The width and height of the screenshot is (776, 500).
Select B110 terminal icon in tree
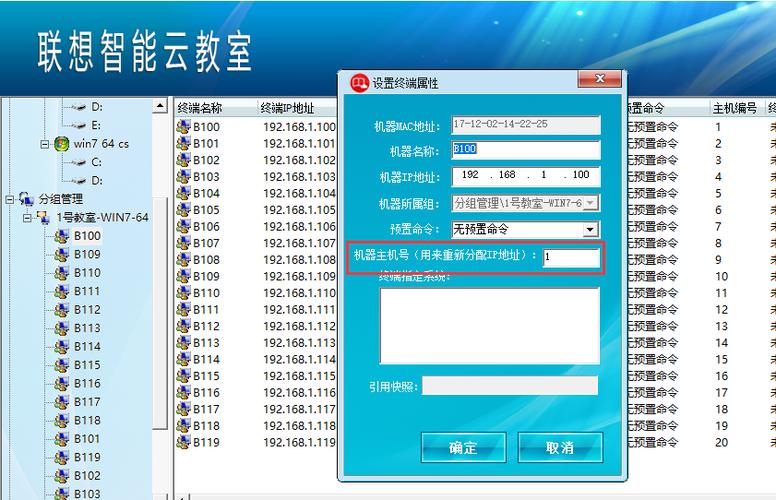tap(62, 273)
